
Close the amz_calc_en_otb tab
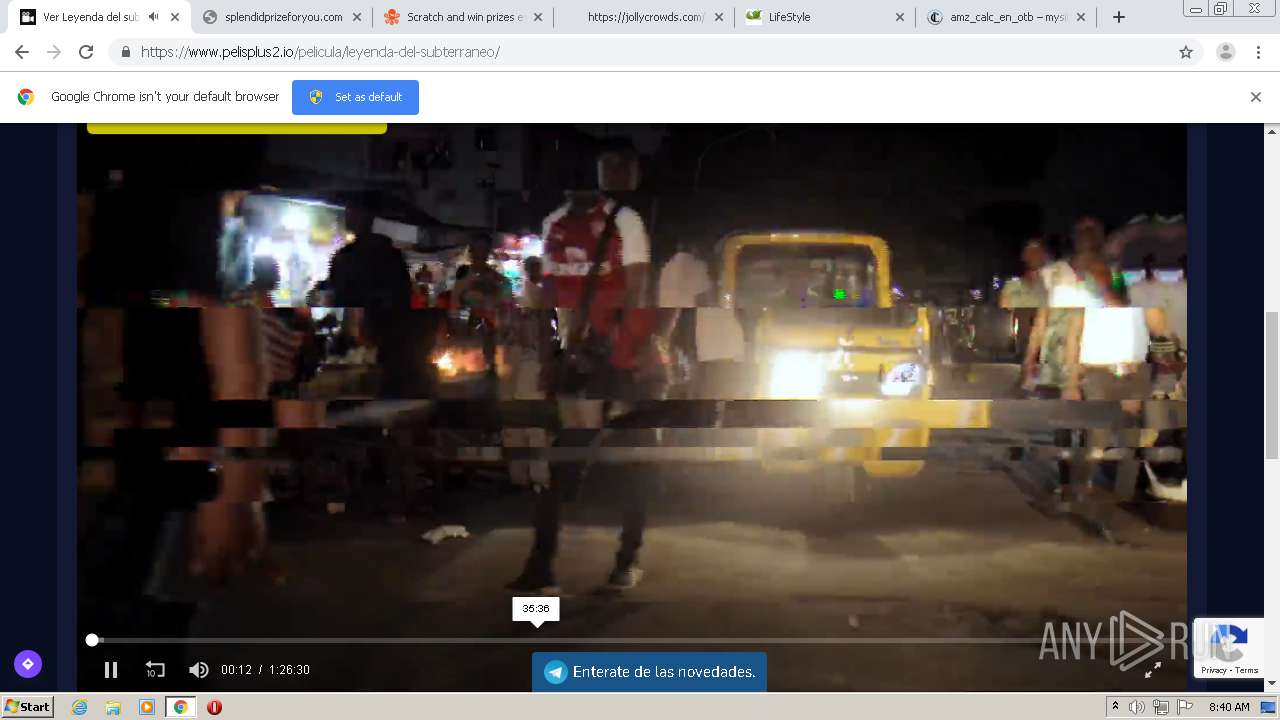1081,17
